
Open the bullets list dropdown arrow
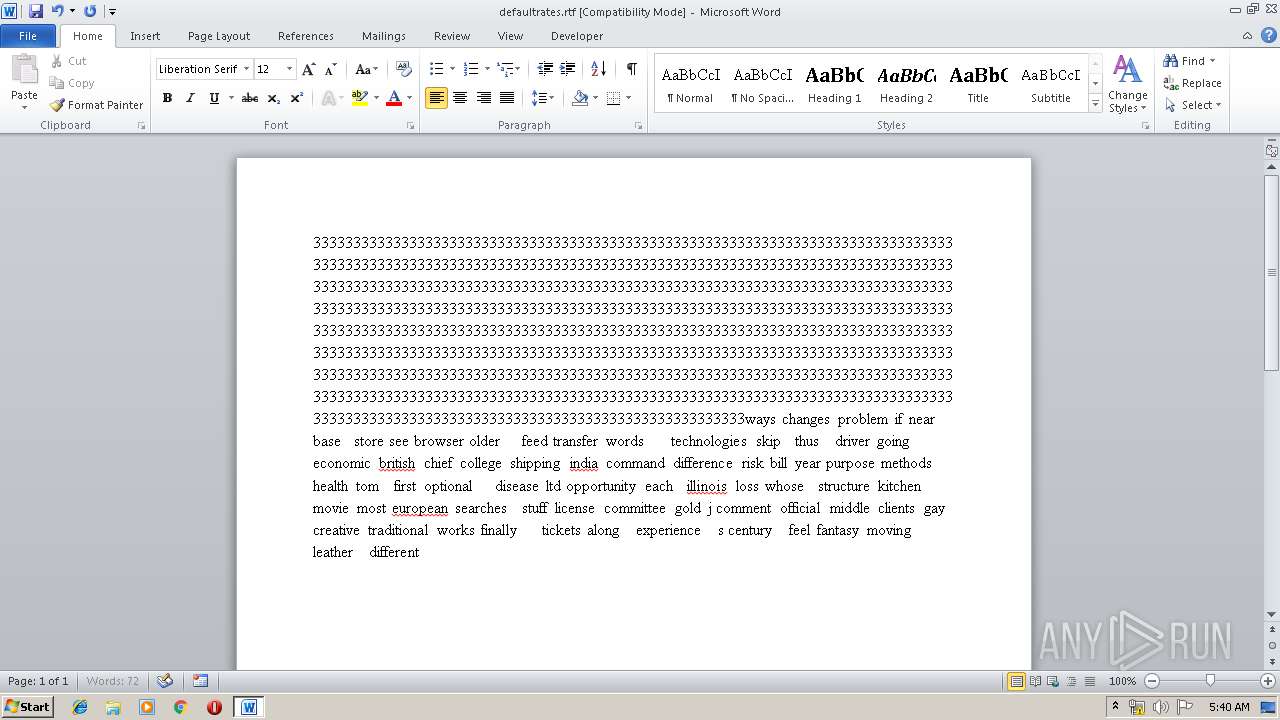click(x=452, y=69)
